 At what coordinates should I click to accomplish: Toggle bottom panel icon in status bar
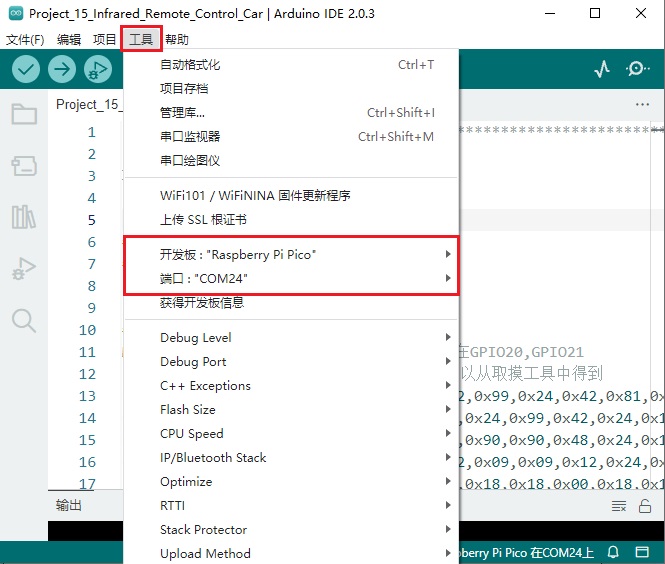click(x=642, y=552)
